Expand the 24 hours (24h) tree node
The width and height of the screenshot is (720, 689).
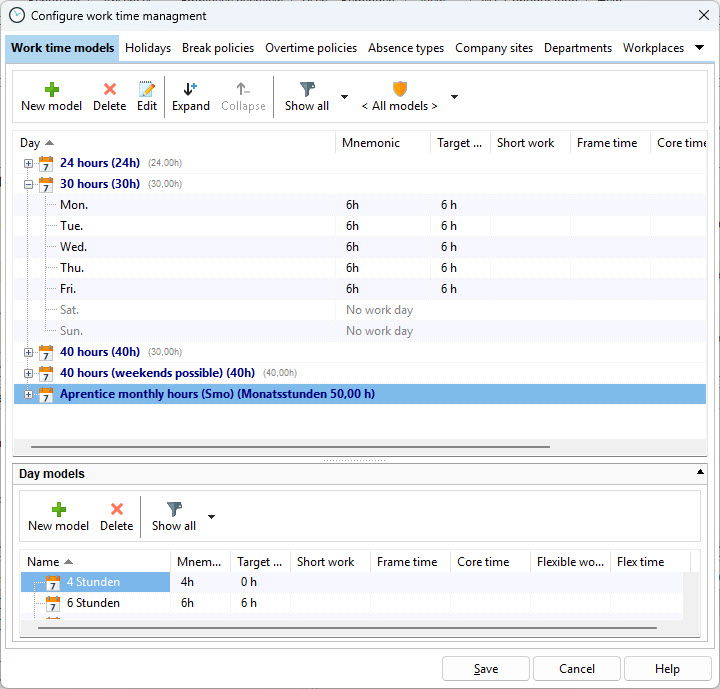pyautogui.click(x=29, y=163)
